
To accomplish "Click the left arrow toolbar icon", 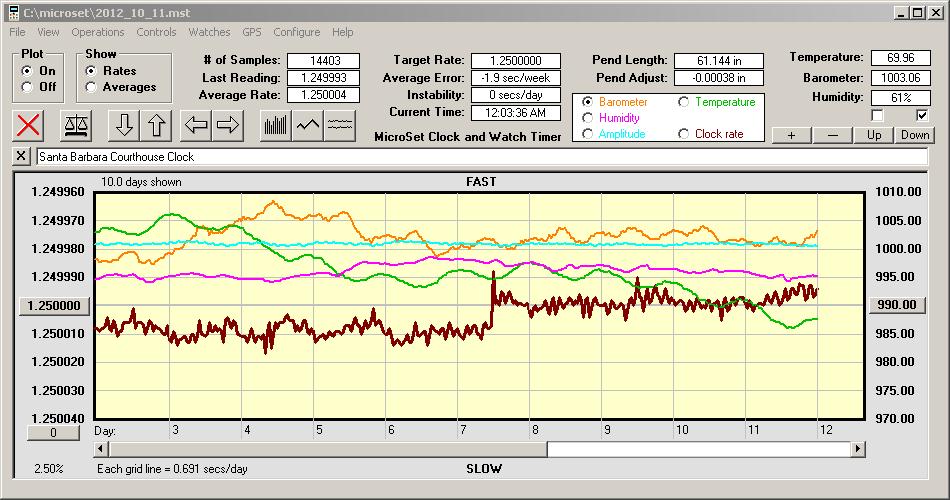I will pyautogui.click(x=196, y=125).
